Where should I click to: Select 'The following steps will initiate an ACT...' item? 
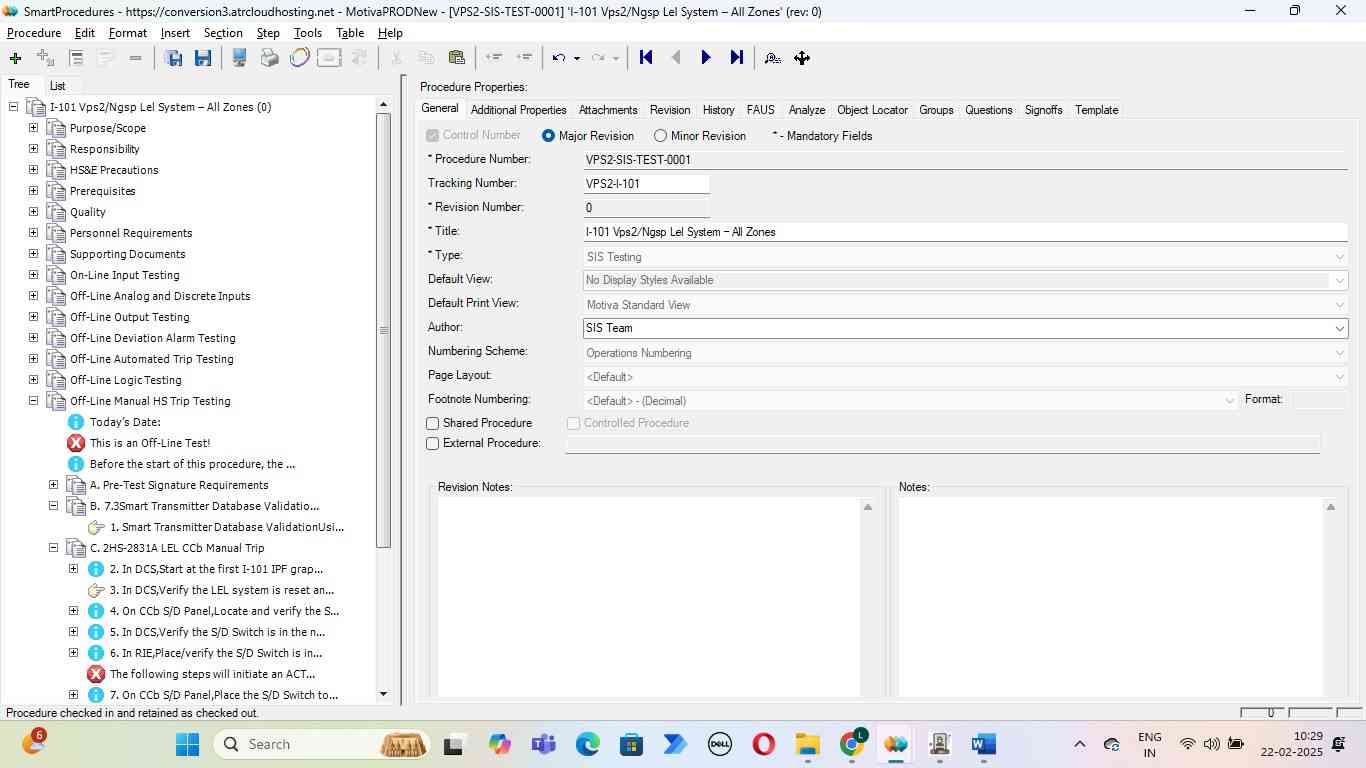click(212, 674)
